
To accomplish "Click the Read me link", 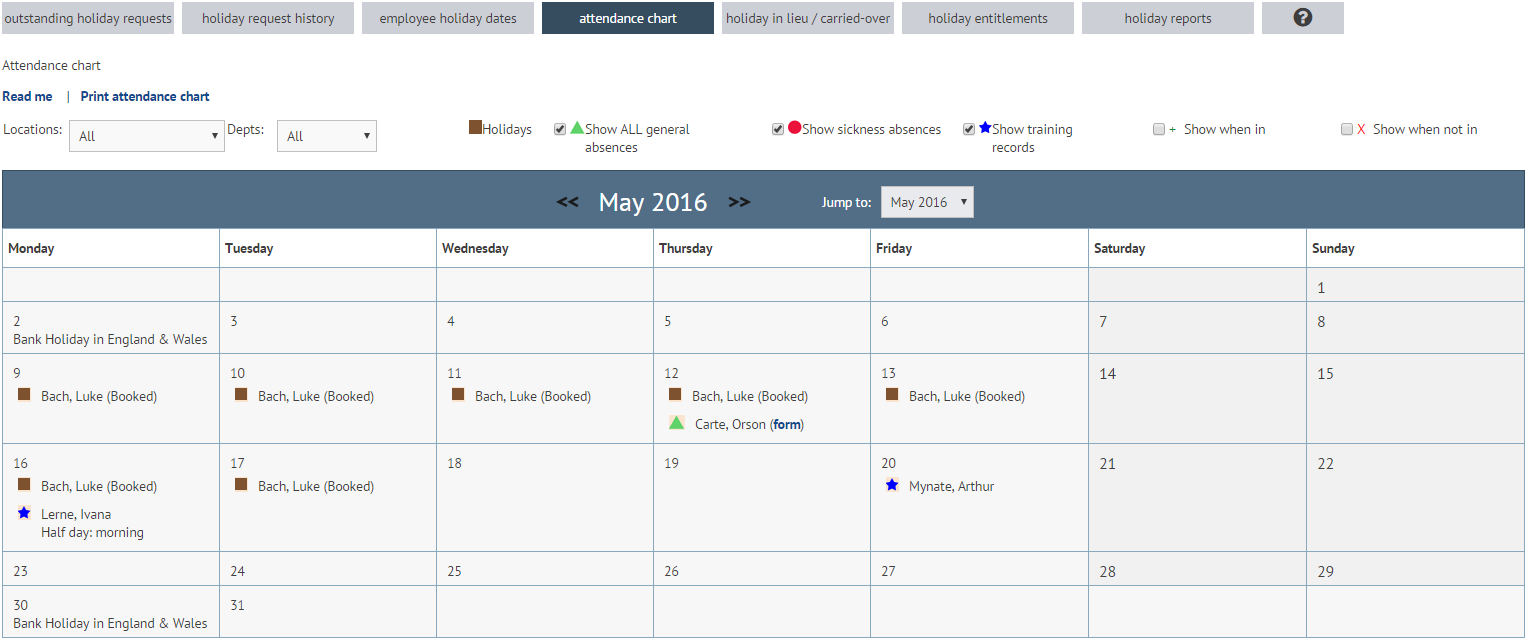I will (x=27, y=96).
